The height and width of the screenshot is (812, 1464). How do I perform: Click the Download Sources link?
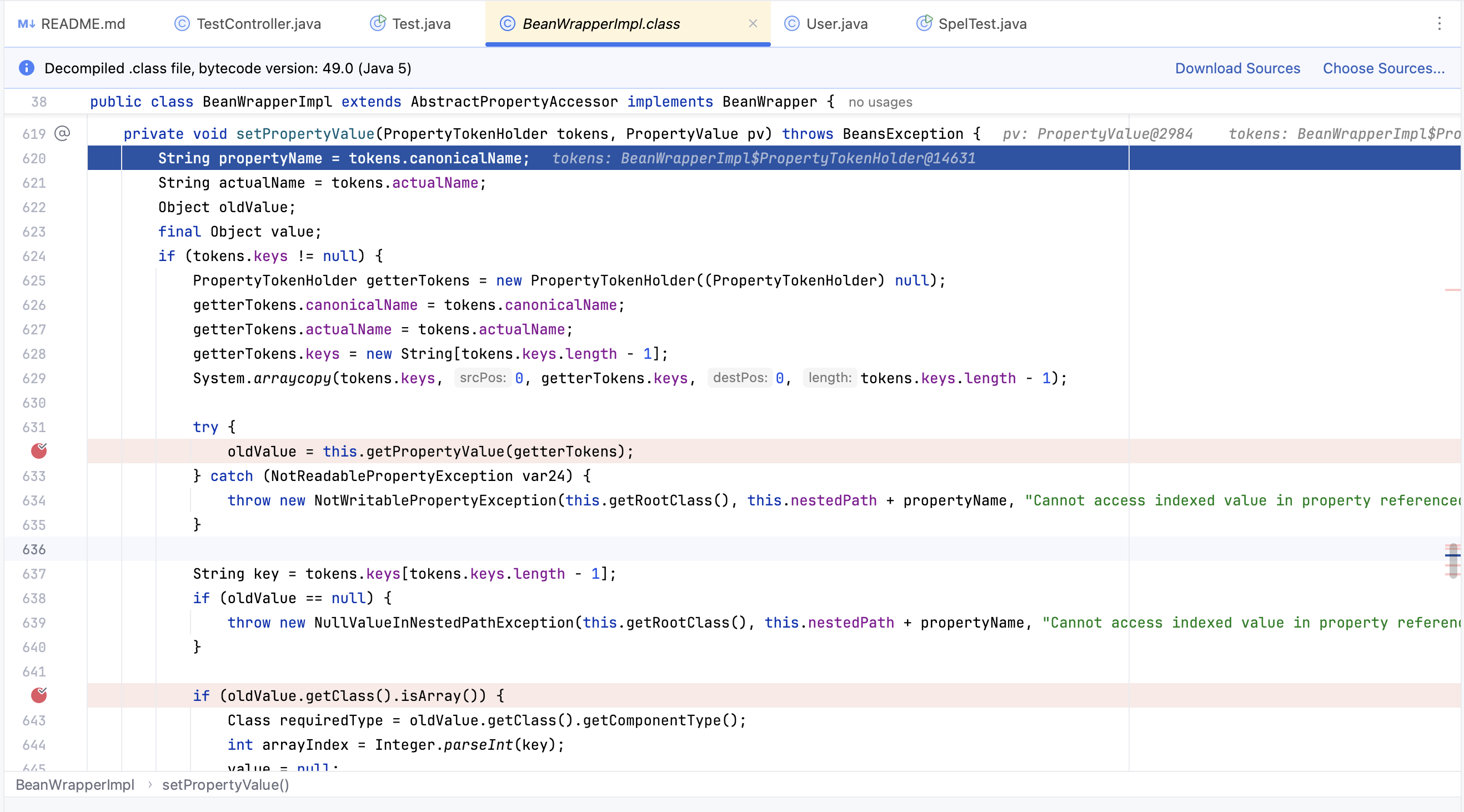tap(1237, 68)
